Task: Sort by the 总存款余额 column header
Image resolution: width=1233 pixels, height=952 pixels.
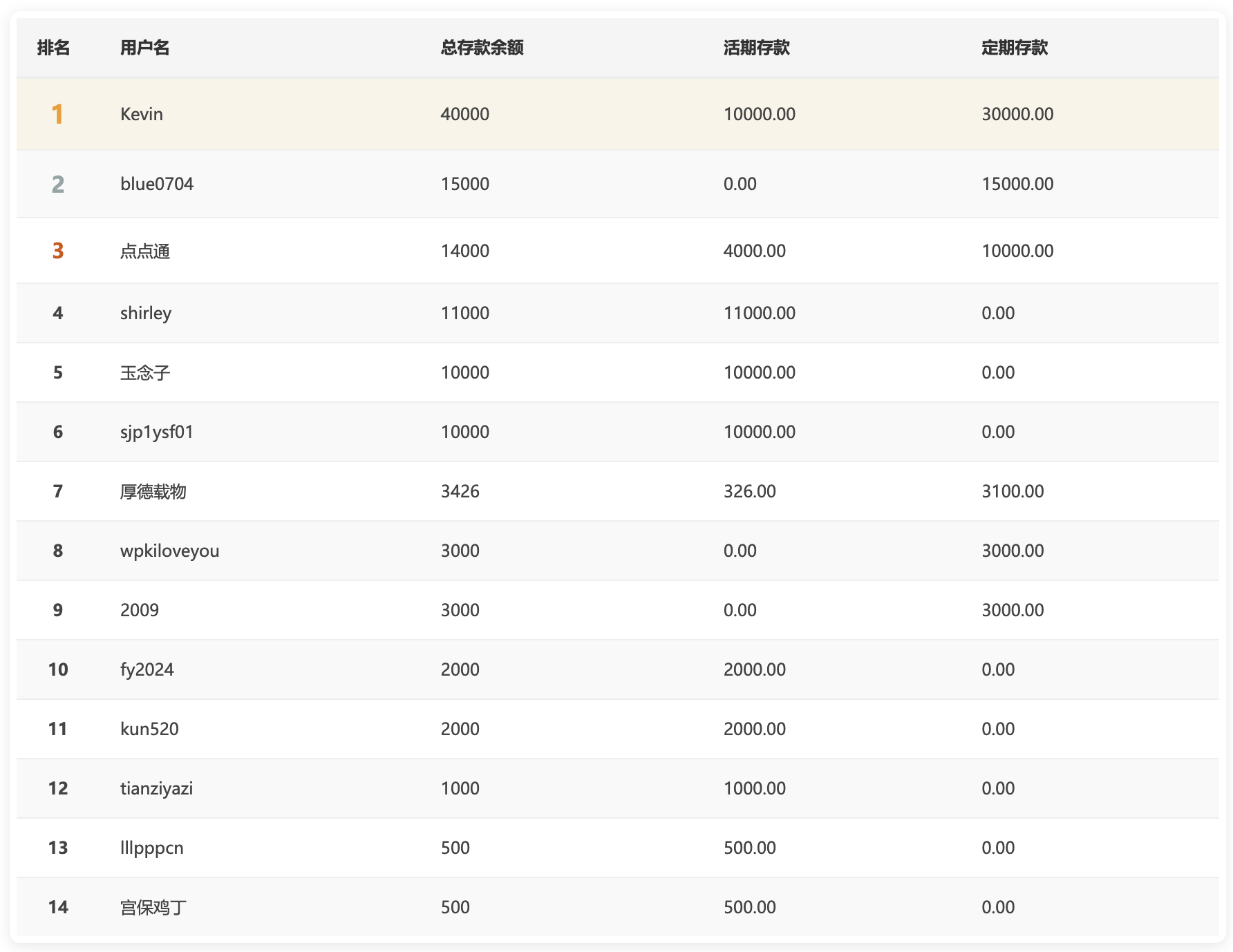Action: coord(482,48)
